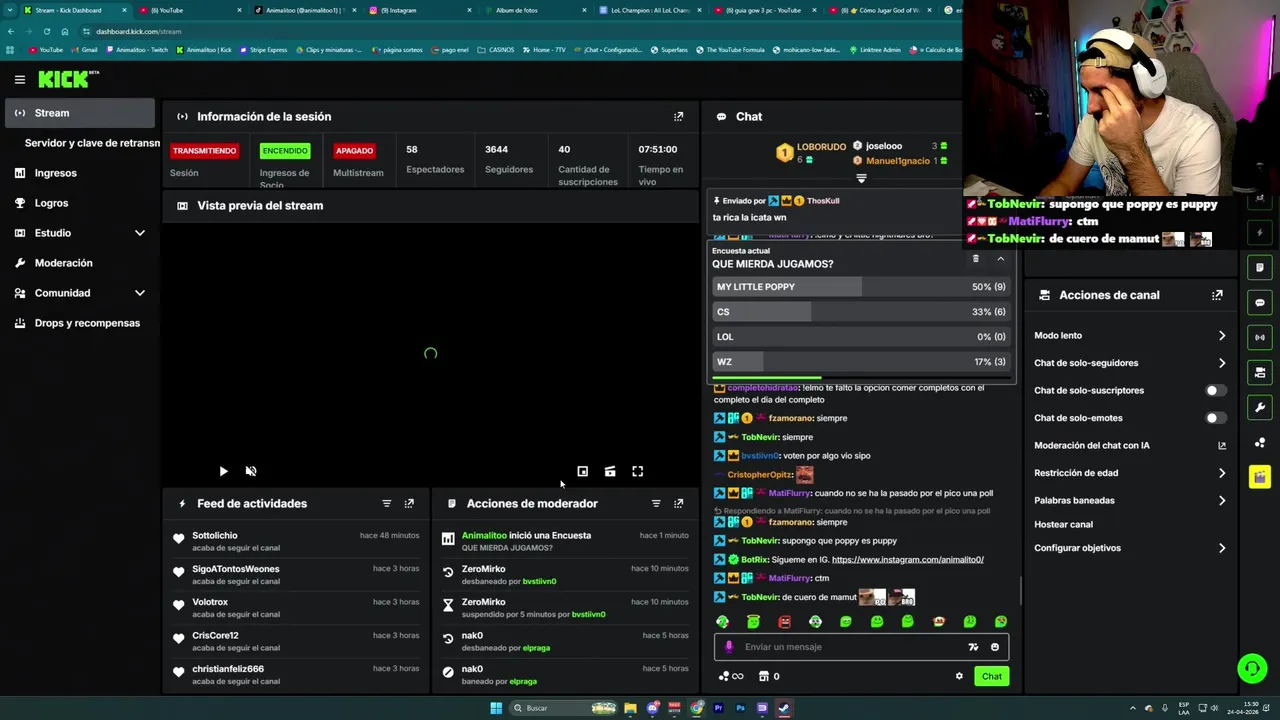Viewport: 1280px width, 720px height.
Task: Click the yellow clip icon in the right sidebar
Action: tap(1260, 477)
